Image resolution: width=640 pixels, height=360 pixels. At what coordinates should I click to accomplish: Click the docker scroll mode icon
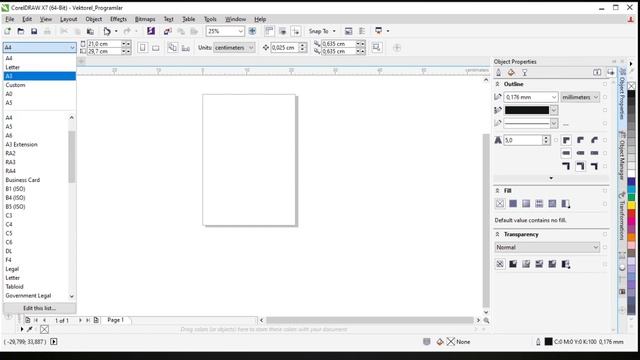pos(597,73)
